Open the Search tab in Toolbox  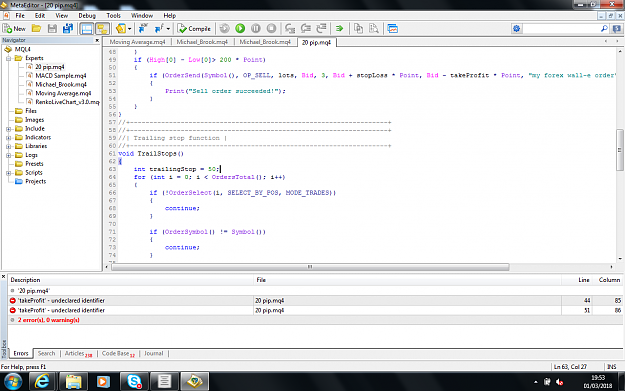(46, 354)
